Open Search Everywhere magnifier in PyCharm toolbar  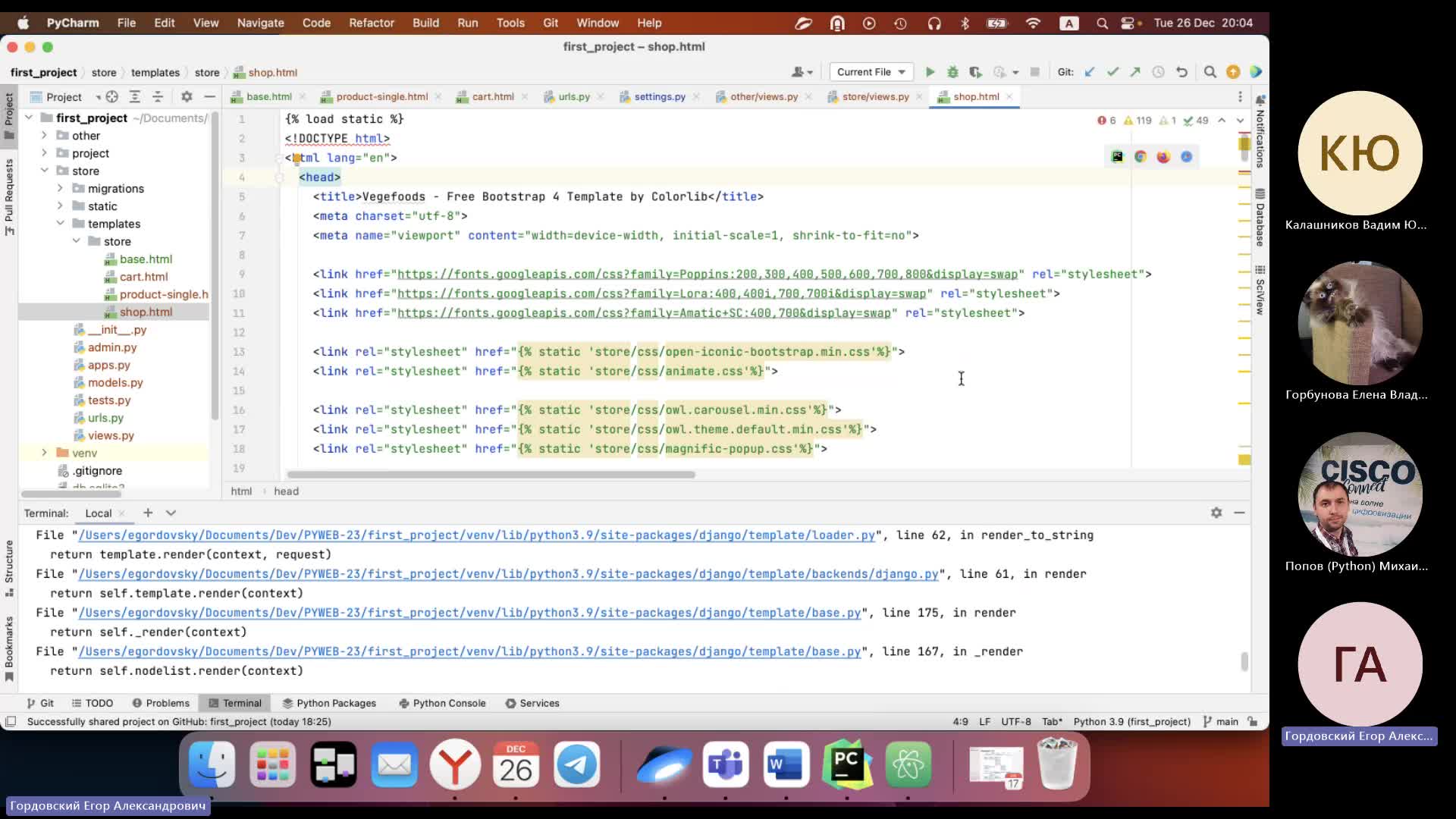tap(1210, 72)
